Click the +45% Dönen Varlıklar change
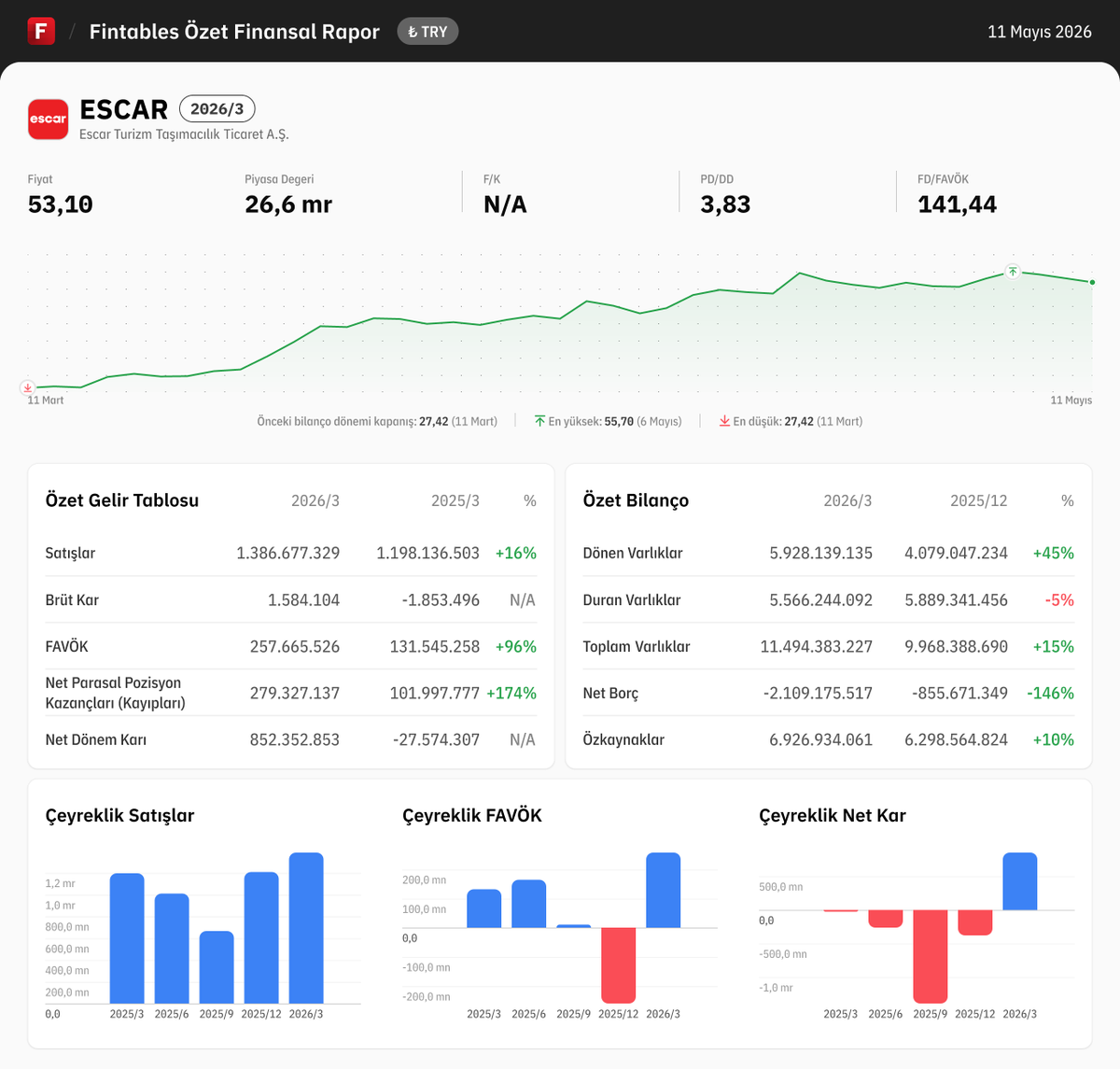 click(x=1054, y=553)
